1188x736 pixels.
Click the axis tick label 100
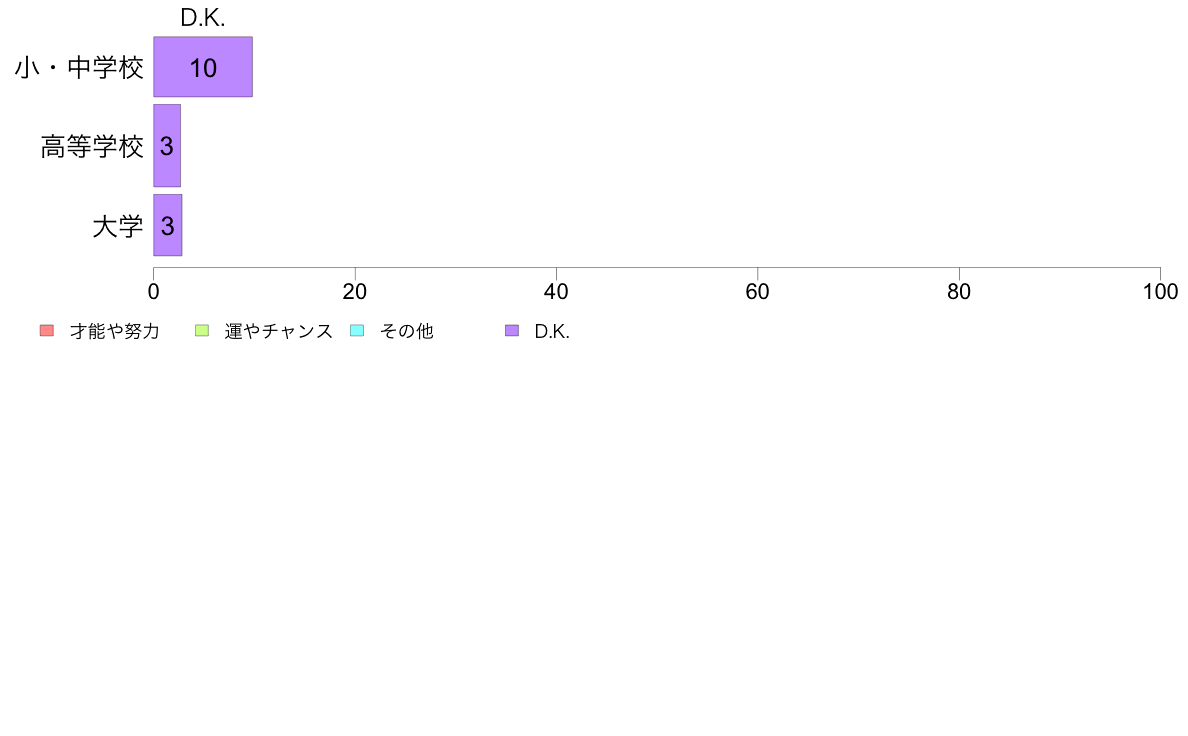point(1160,292)
